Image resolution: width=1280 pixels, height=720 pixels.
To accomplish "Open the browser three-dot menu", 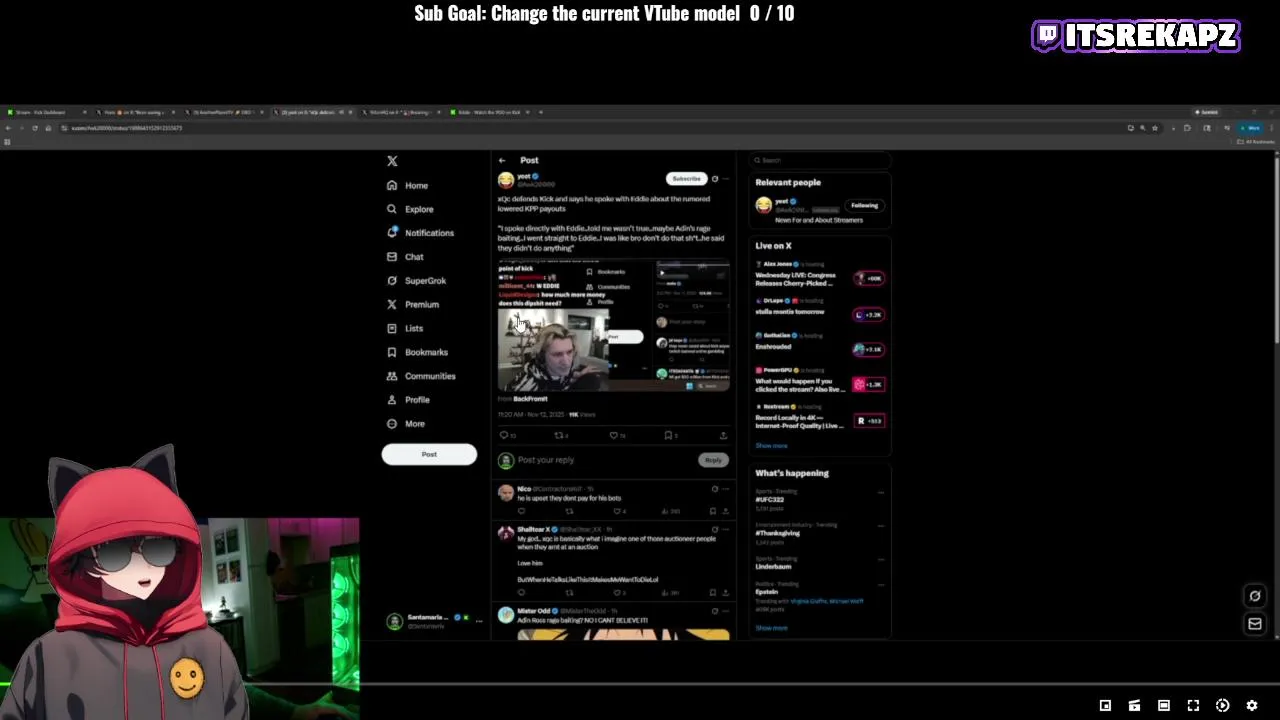I will click(x=1272, y=128).
